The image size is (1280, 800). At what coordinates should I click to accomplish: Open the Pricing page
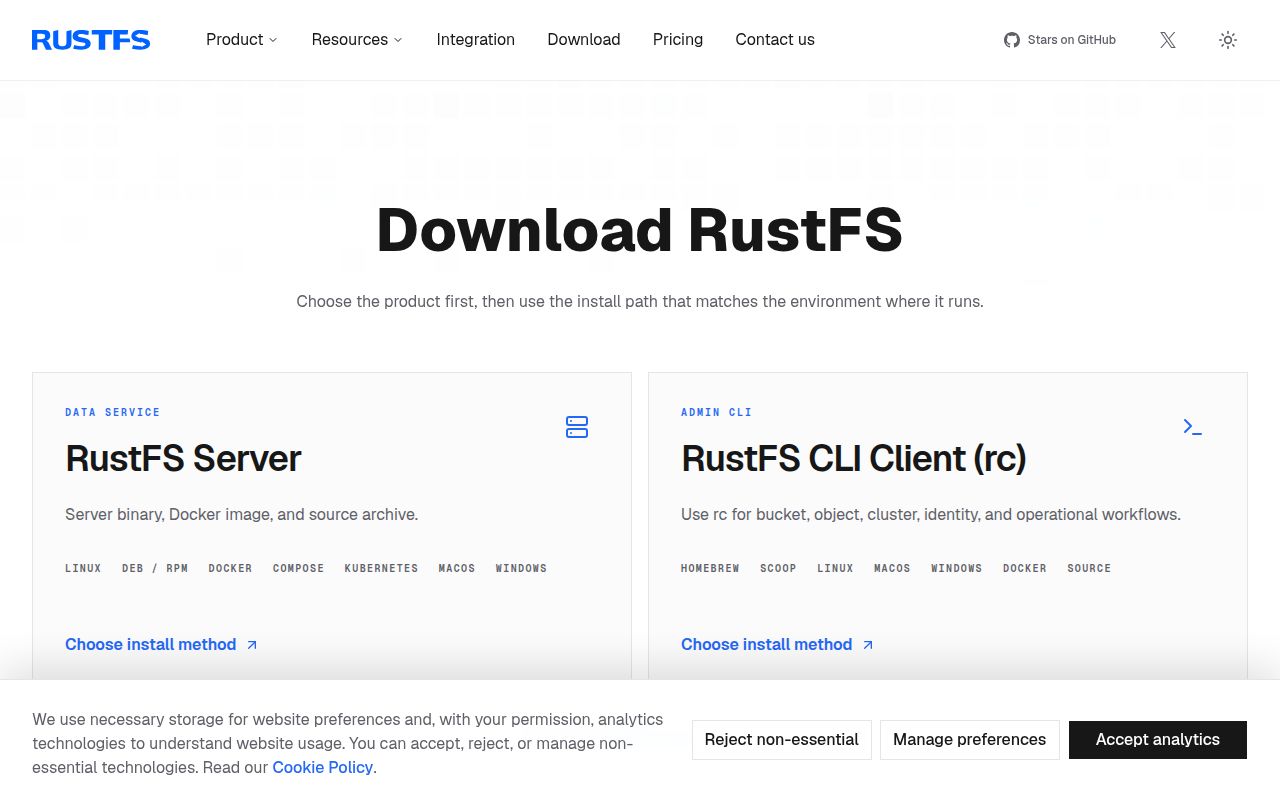(678, 40)
